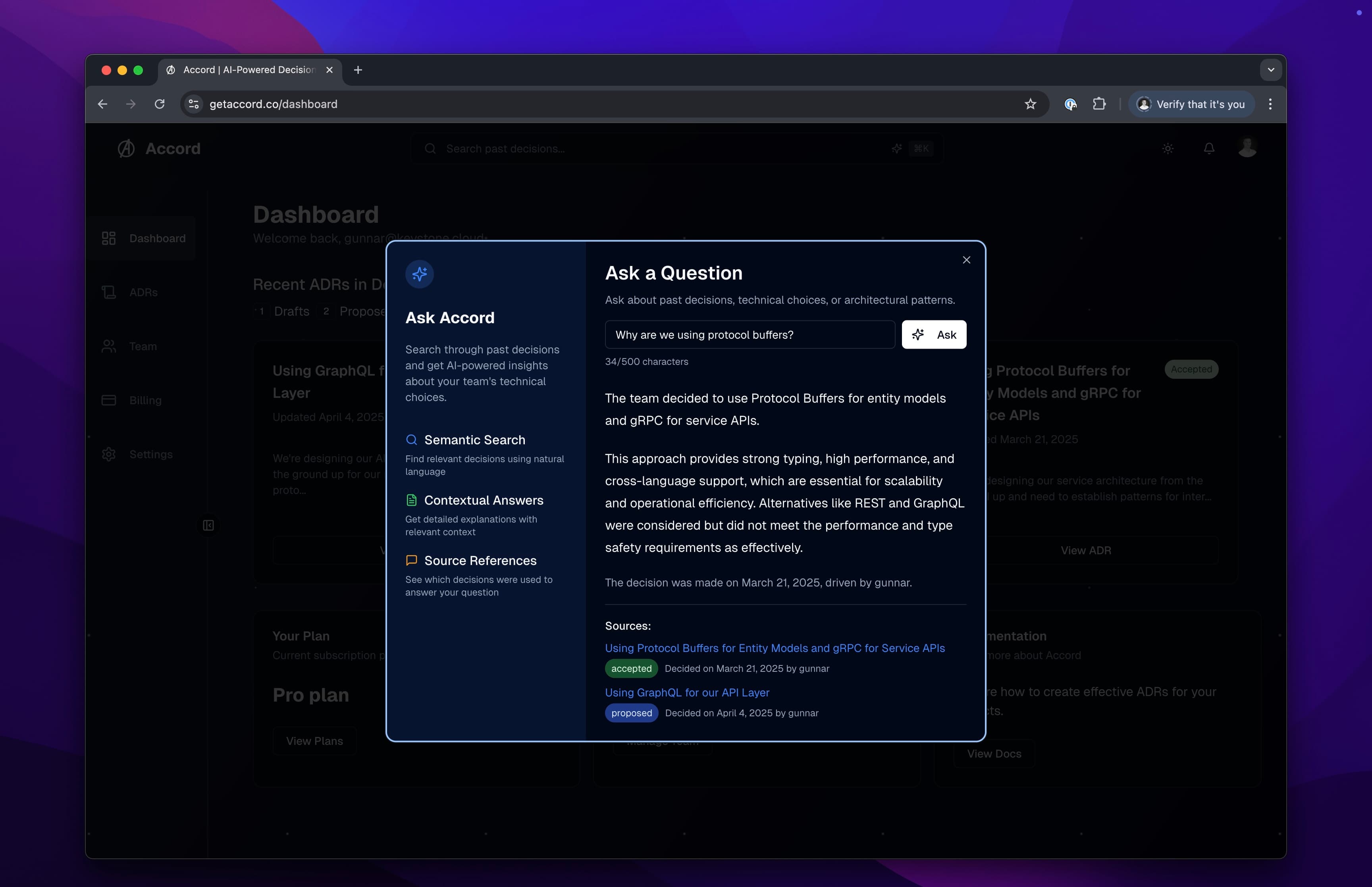Close the Accord browser tab
Screen dimensions: 1372x887
(330, 70)
